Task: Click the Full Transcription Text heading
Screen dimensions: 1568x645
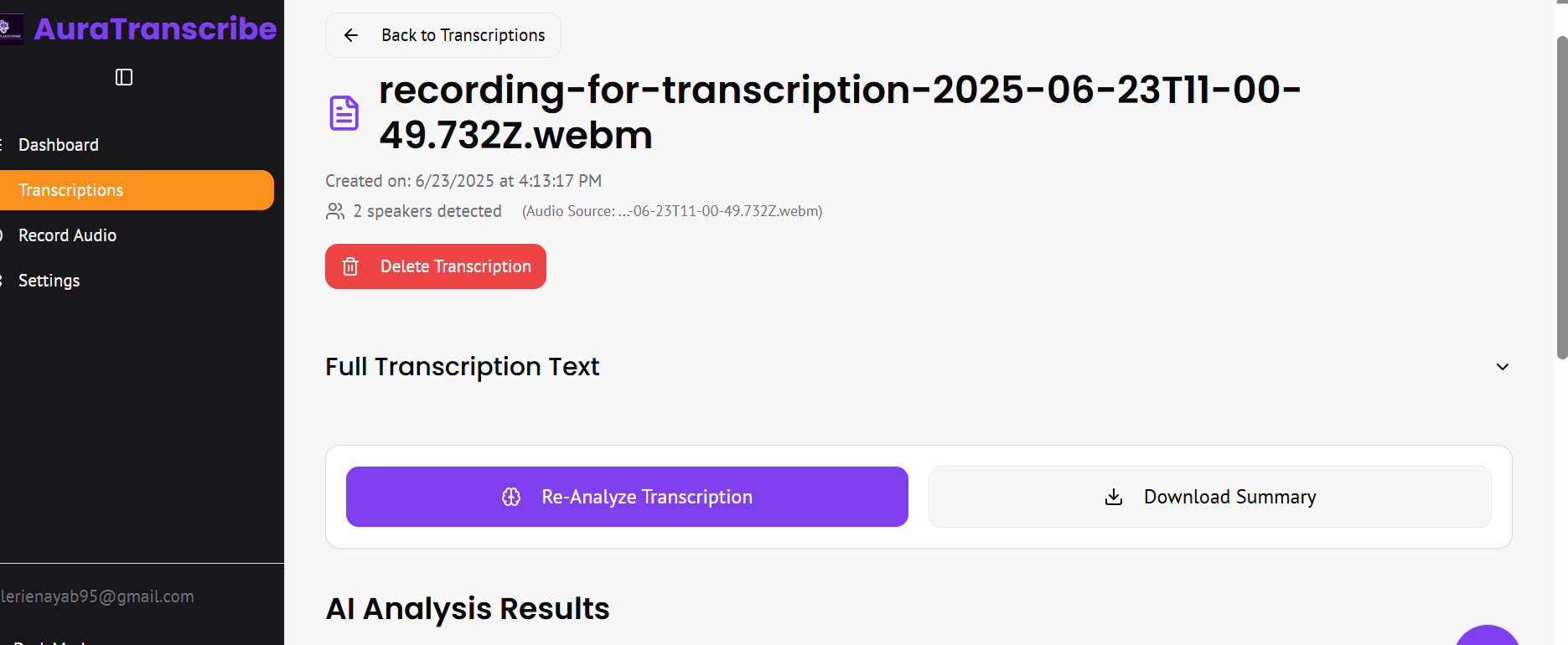Action: (x=463, y=367)
